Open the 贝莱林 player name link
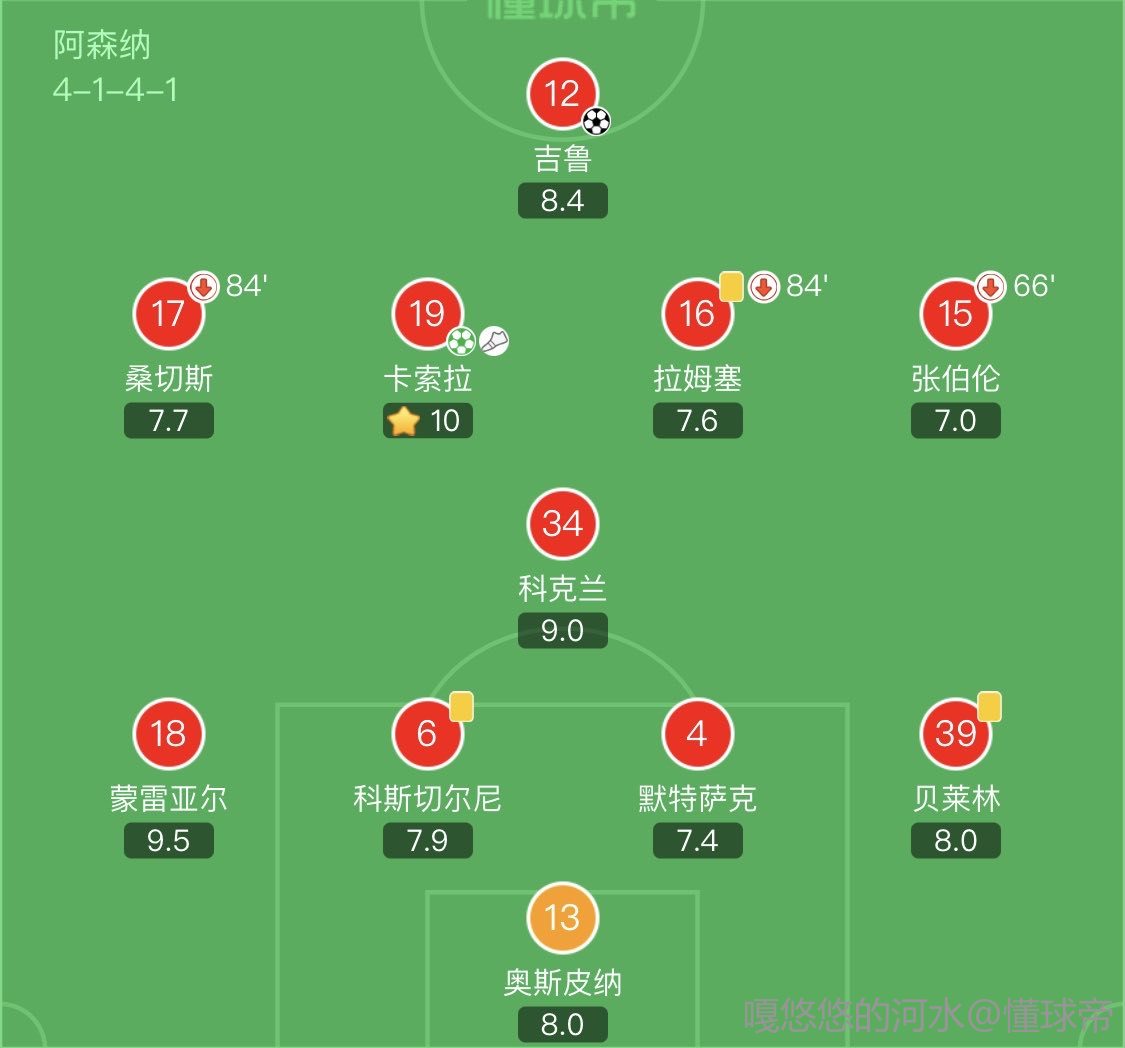 coord(955,799)
